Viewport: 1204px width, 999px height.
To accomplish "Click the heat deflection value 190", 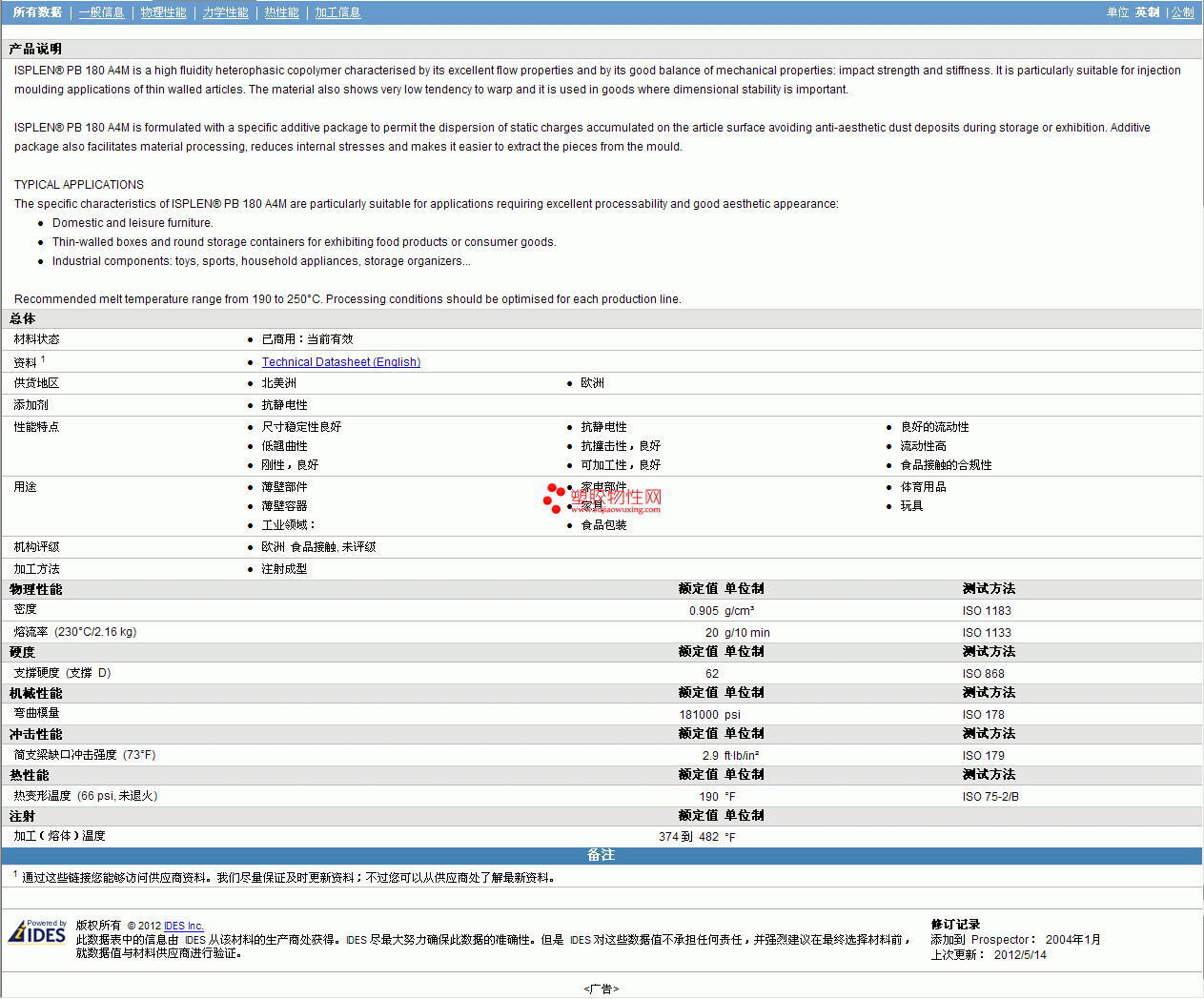I will click(709, 797).
